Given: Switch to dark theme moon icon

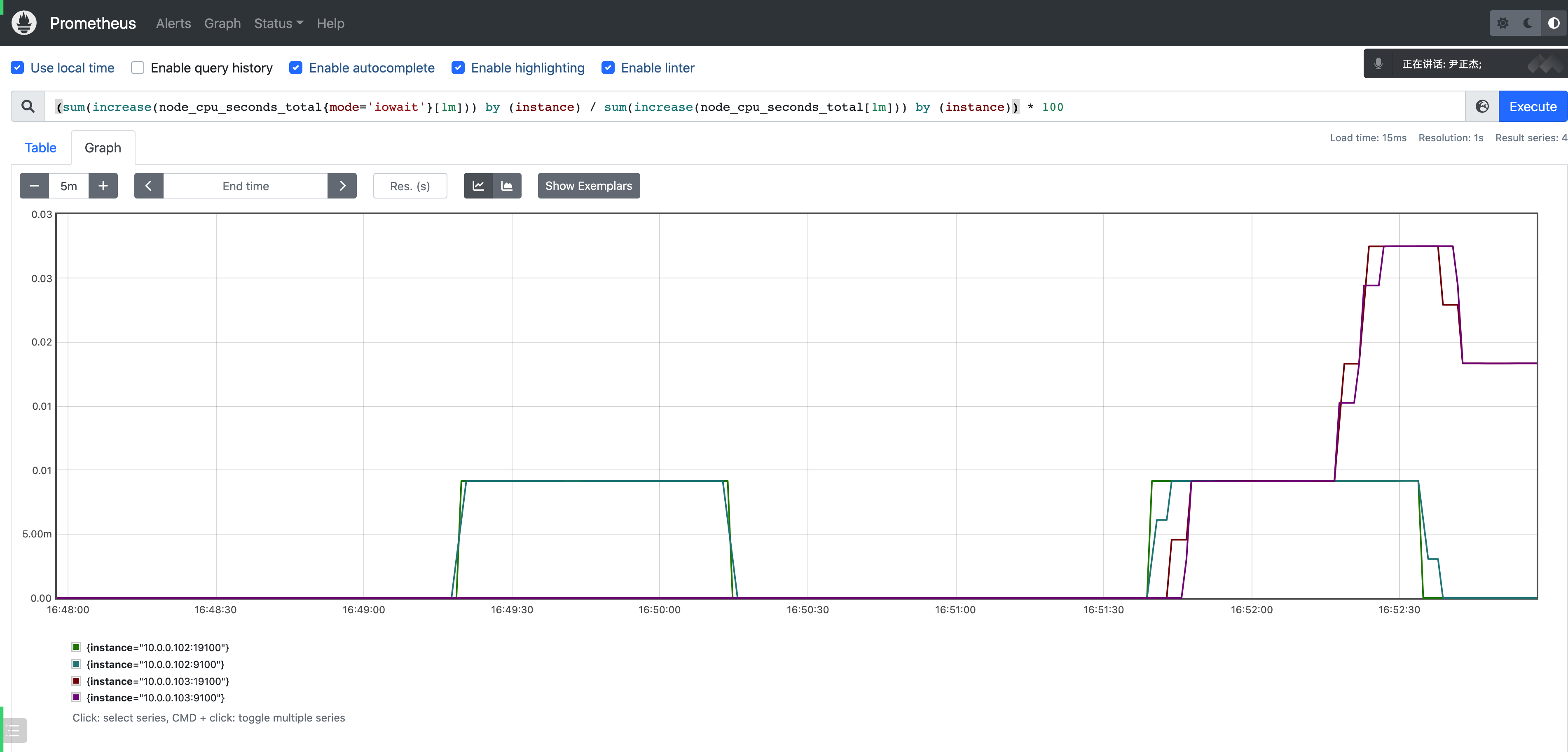Looking at the screenshot, I should (x=1528, y=23).
